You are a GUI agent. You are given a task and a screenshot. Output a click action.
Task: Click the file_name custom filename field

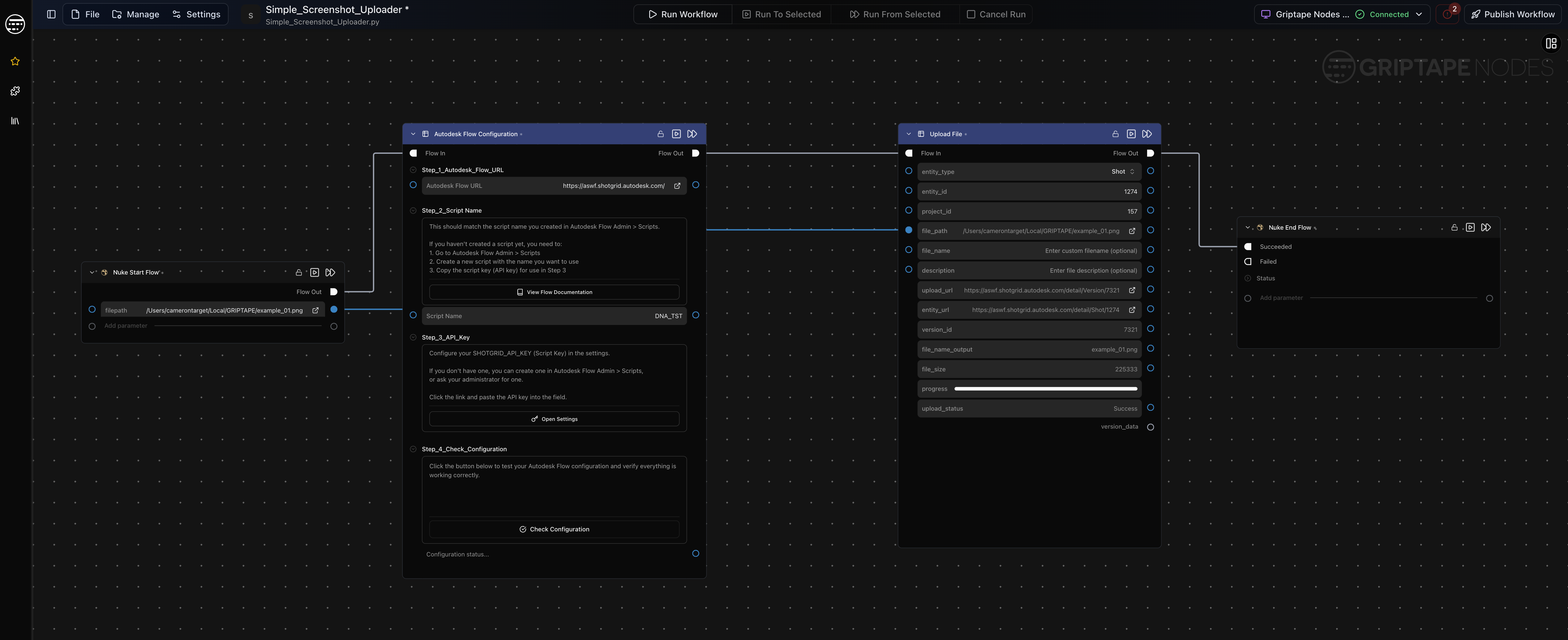coord(1029,251)
